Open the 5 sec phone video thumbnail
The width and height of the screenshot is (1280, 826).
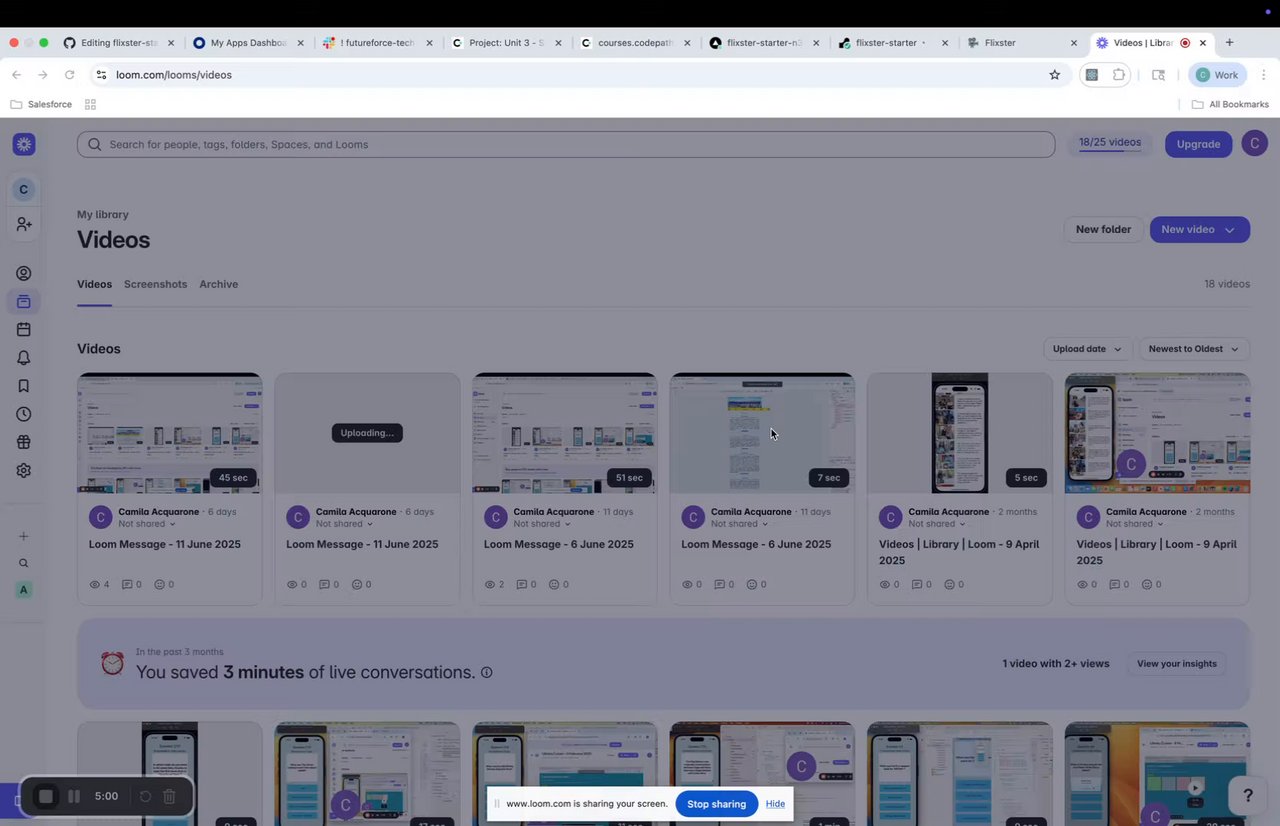click(960, 433)
